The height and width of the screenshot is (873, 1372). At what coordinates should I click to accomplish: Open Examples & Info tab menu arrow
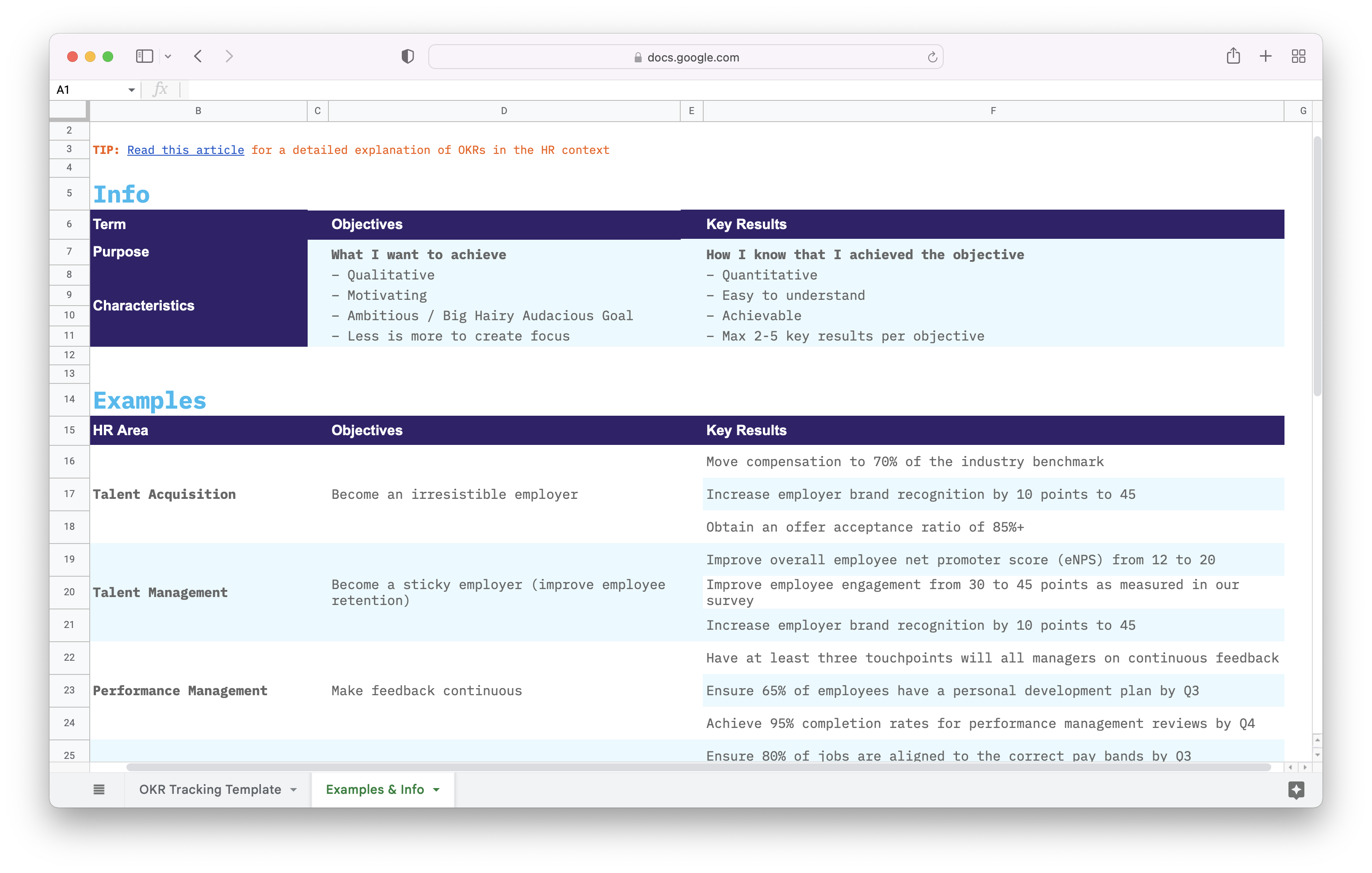pos(436,790)
